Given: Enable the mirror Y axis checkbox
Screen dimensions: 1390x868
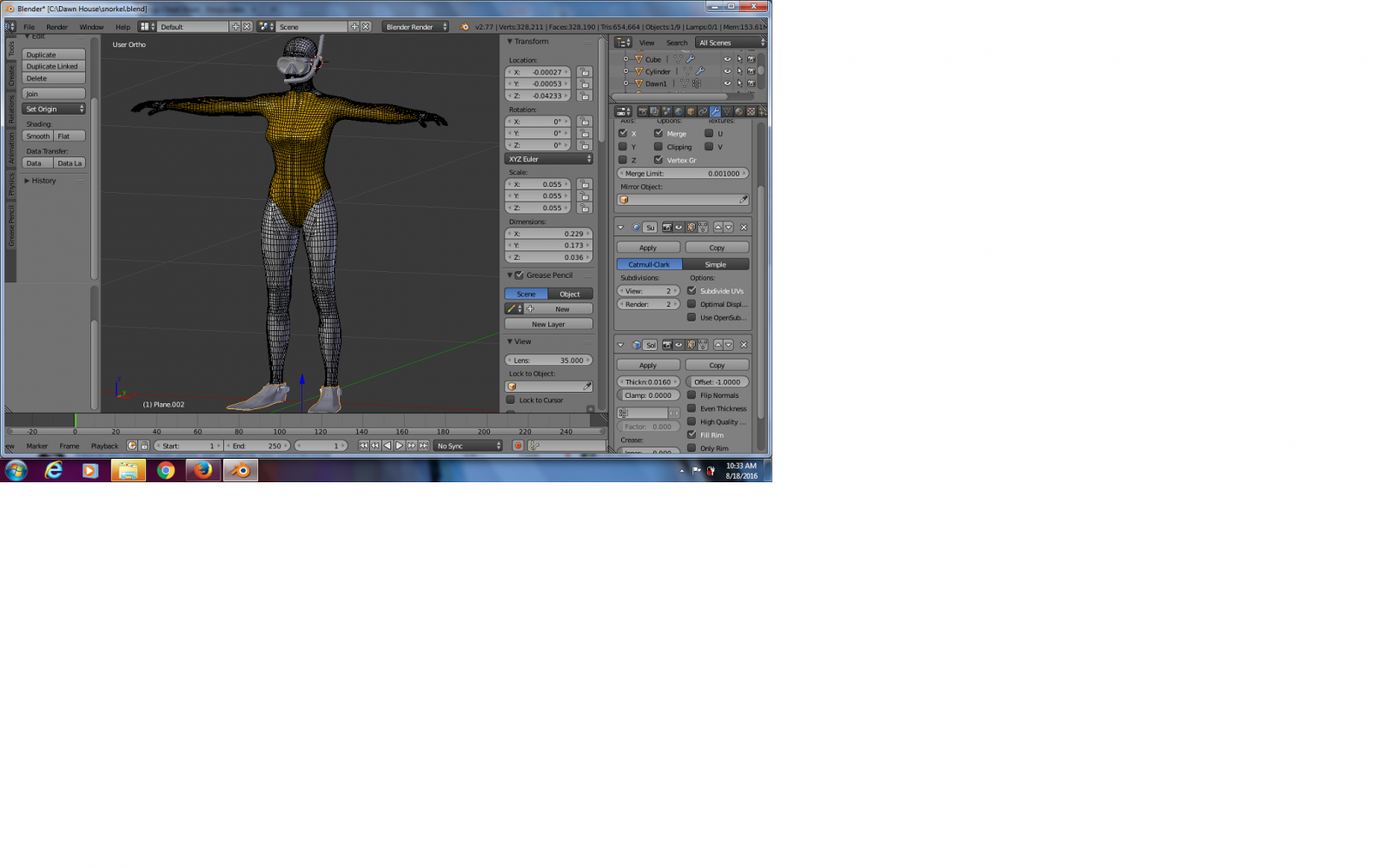Looking at the screenshot, I should point(623,147).
